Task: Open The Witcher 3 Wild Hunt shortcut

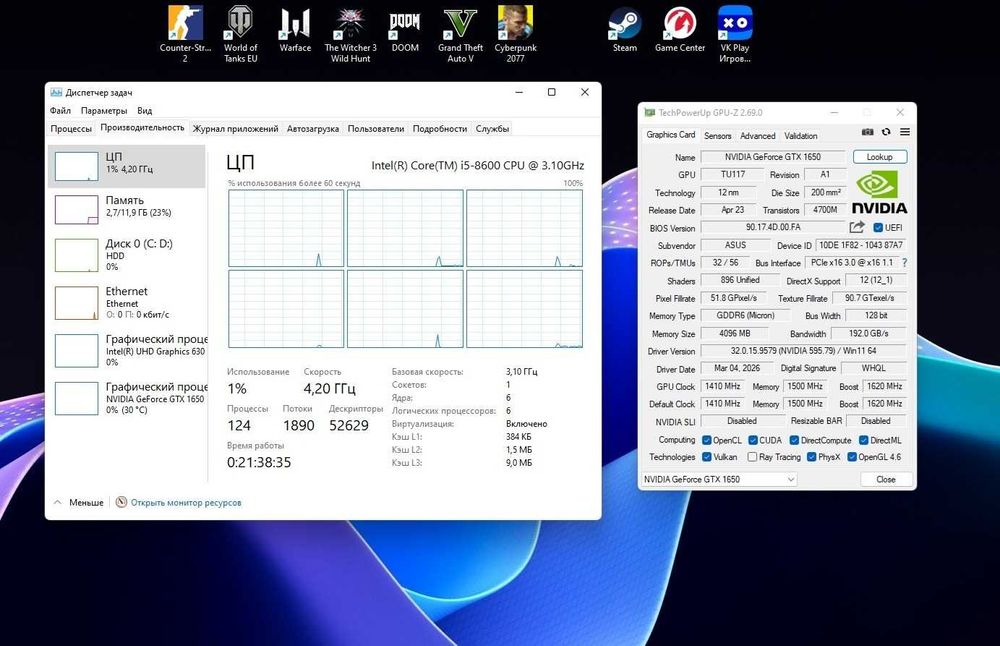Action: pos(350,34)
